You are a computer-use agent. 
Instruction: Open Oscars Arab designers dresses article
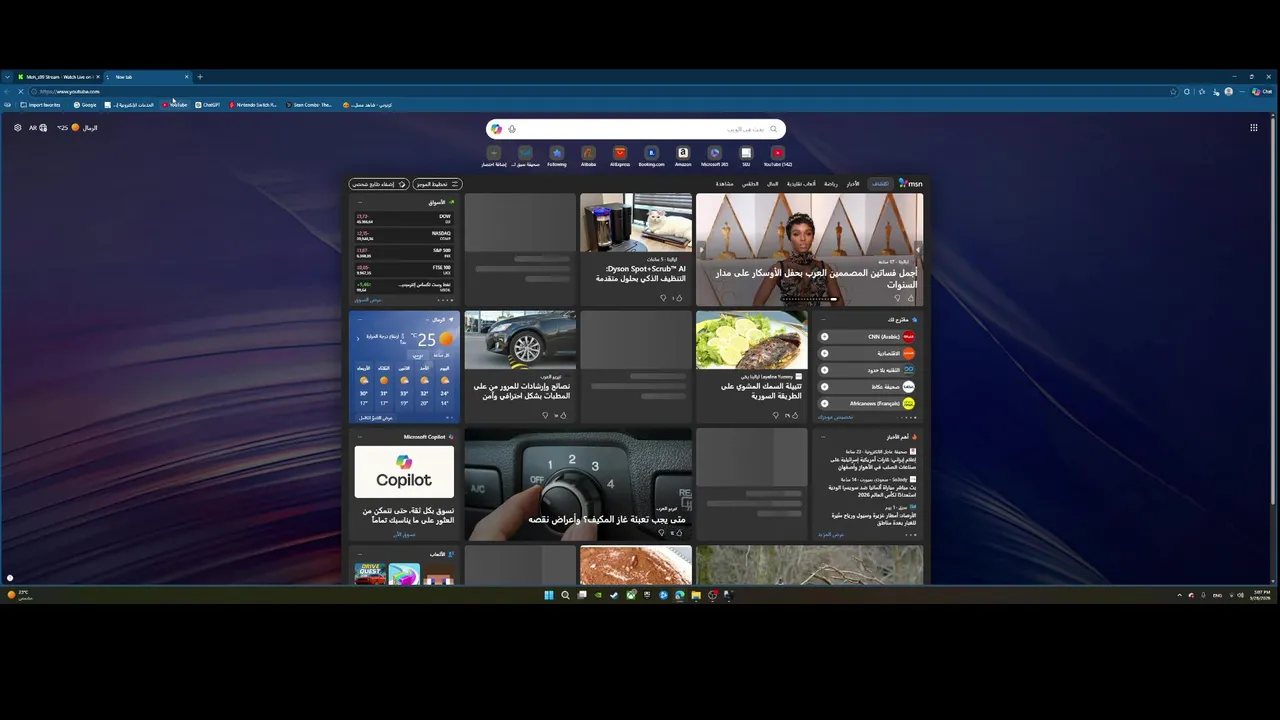click(x=809, y=249)
